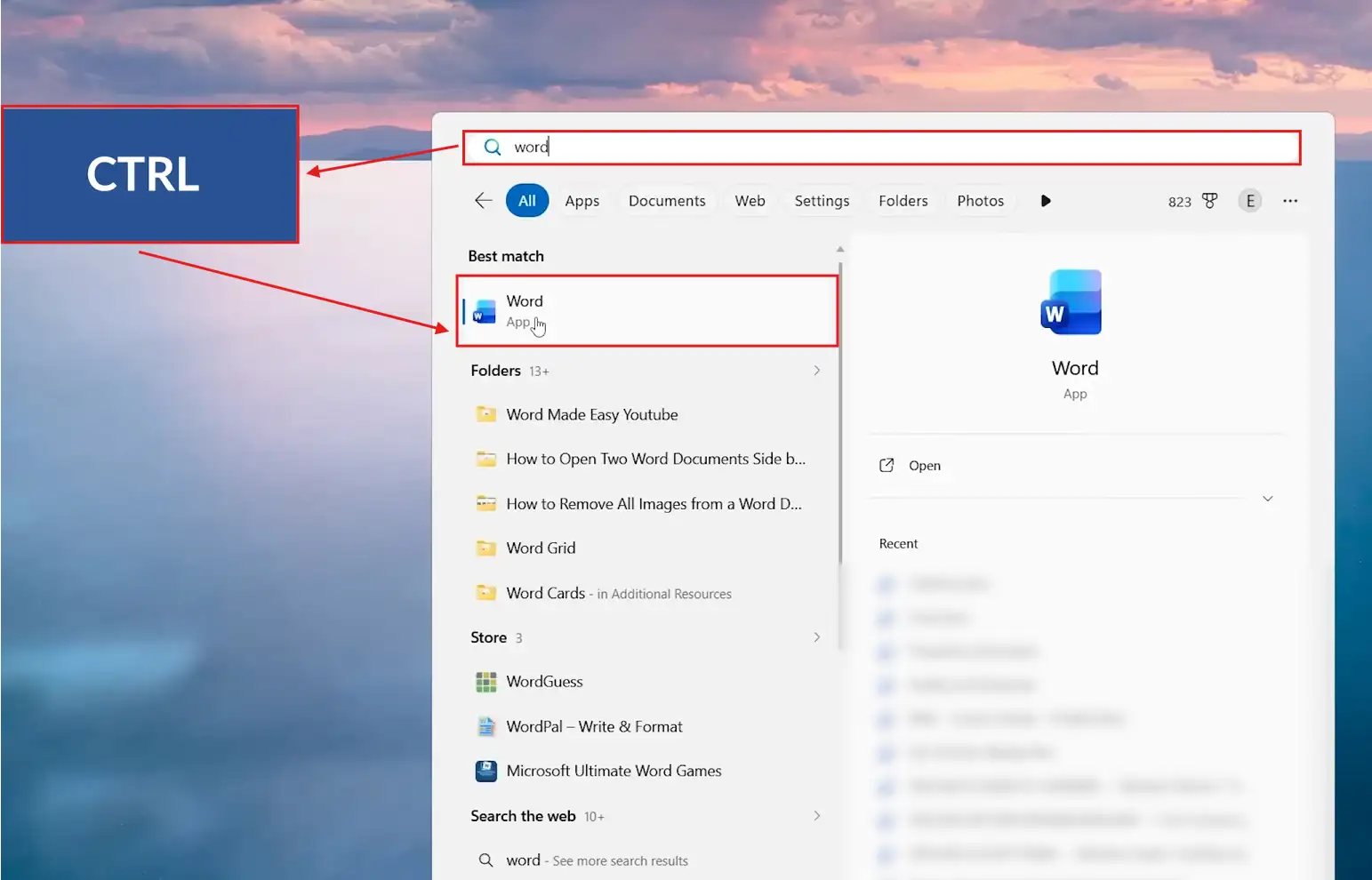Open the Word Cards folder result
This screenshot has height=880, width=1372.
(x=647, y=593)
